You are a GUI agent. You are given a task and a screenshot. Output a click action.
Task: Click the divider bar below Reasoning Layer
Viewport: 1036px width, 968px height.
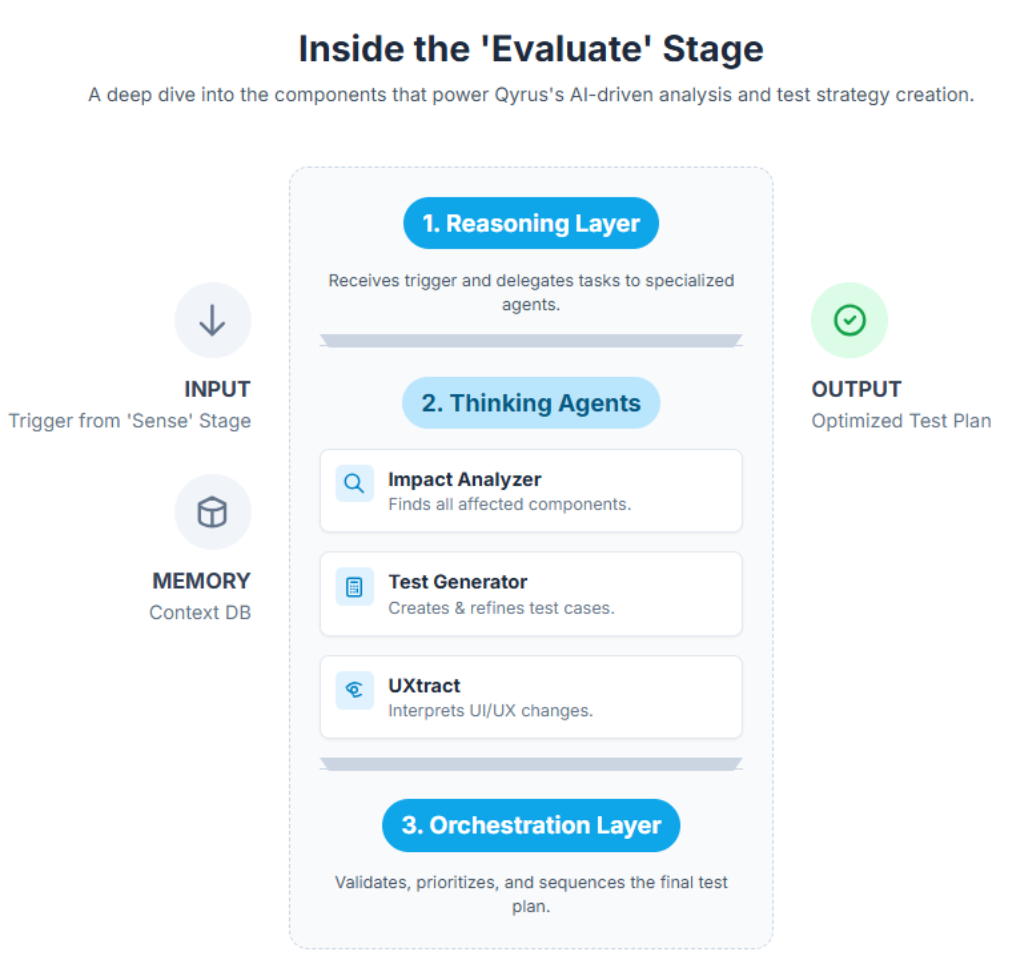[530, 340]
